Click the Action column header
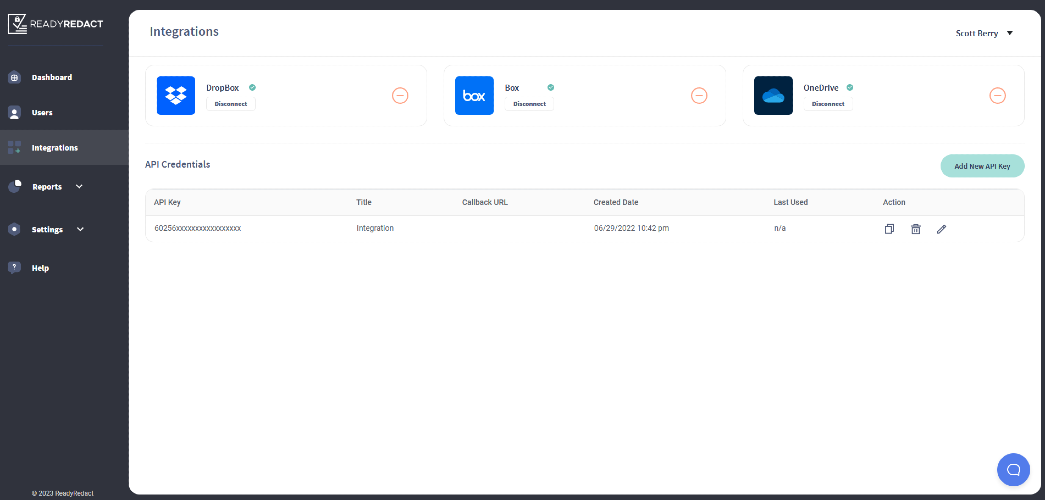1045x500 pixels. click(x=894, y=202)
